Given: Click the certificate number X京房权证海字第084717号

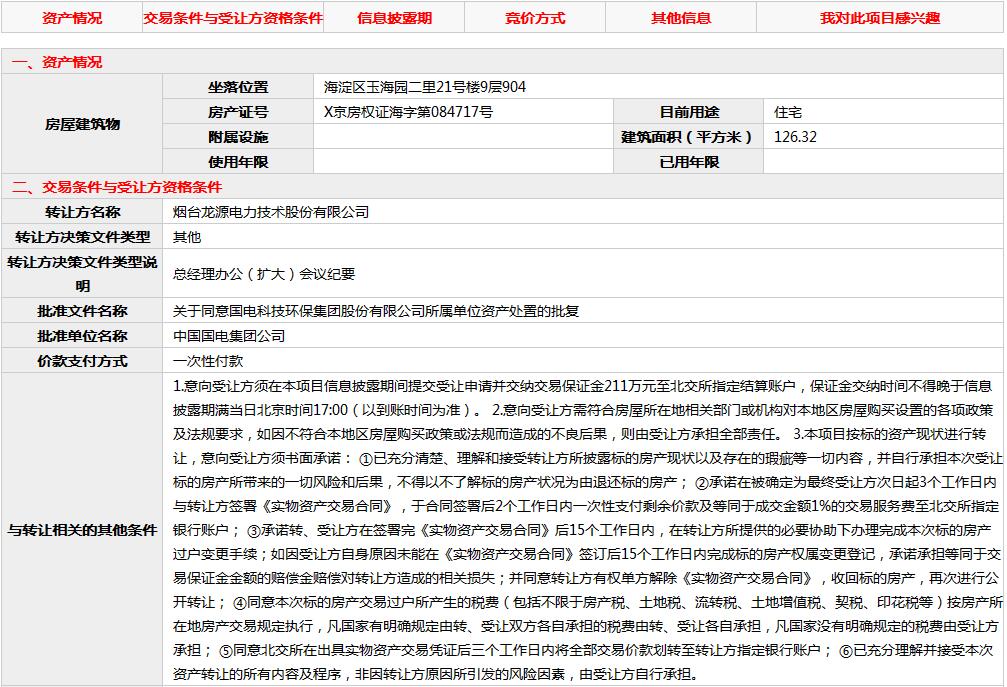Looking at the screenshot, I should point(408,112).
